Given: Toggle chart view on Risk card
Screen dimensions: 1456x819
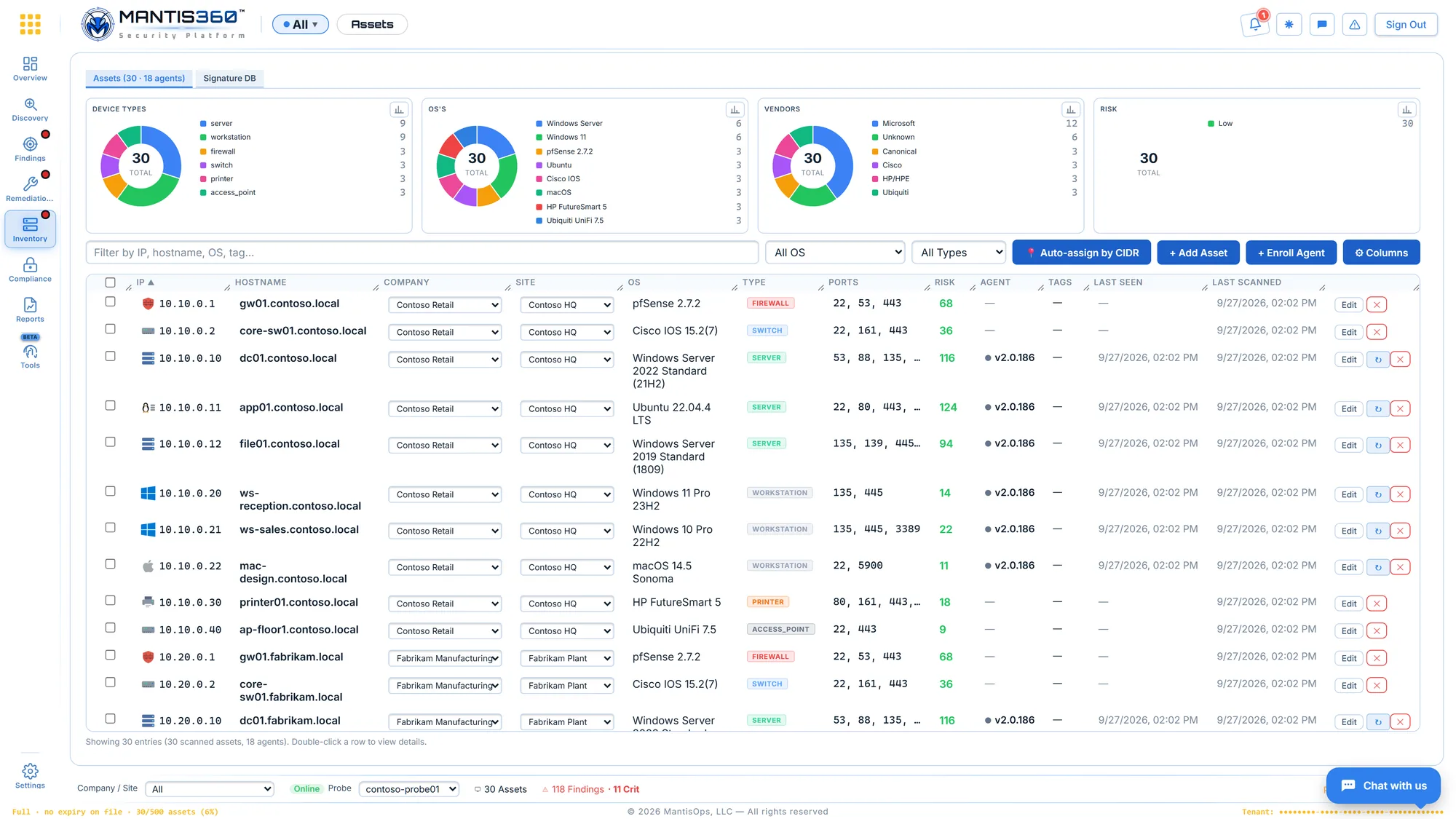Looking at the screenshot, I should point(1406,110).
